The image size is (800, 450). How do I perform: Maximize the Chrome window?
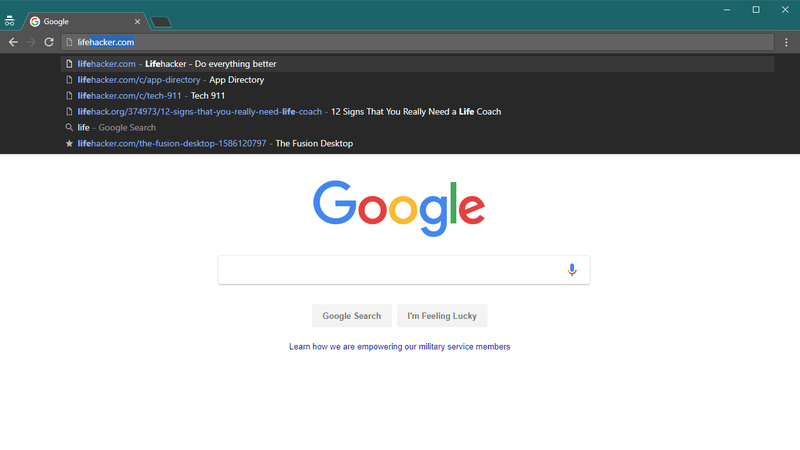click(756, 10)
